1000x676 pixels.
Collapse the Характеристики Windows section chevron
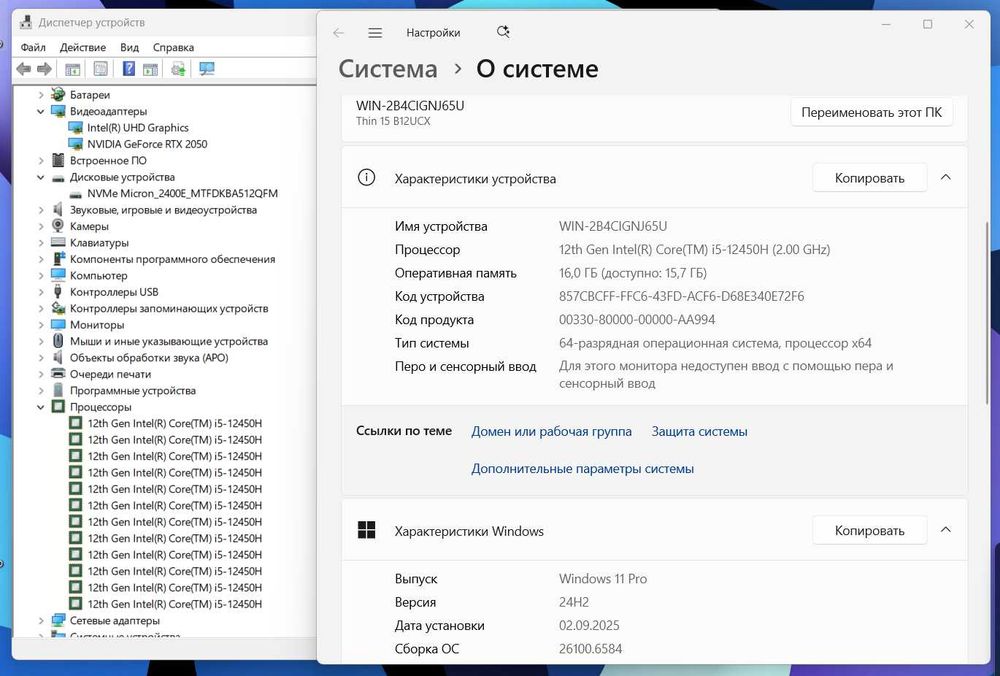point(946,529)
